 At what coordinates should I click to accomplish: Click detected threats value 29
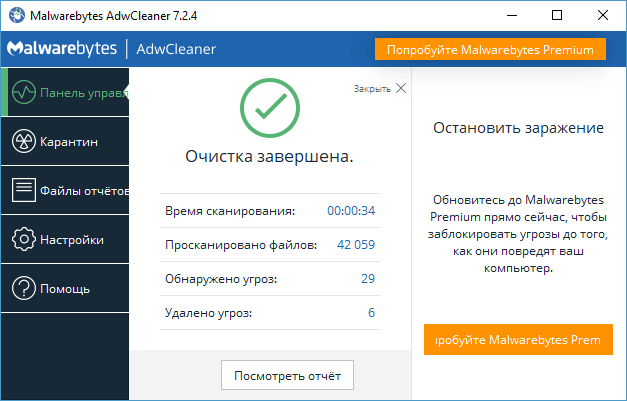(x=368, y=279)
